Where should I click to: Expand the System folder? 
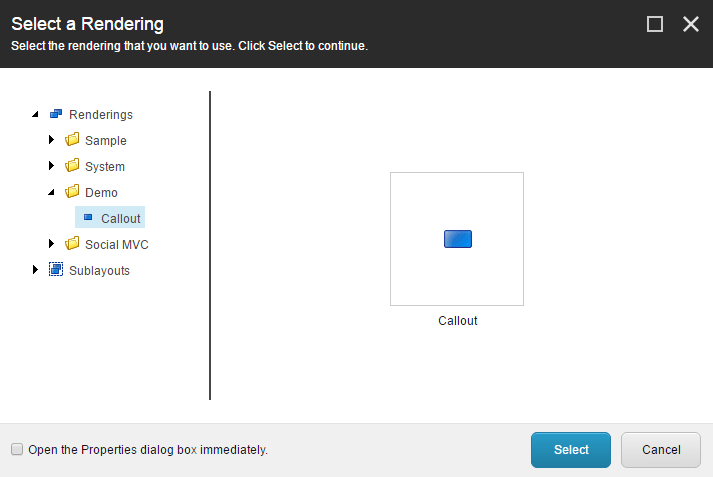52,166
